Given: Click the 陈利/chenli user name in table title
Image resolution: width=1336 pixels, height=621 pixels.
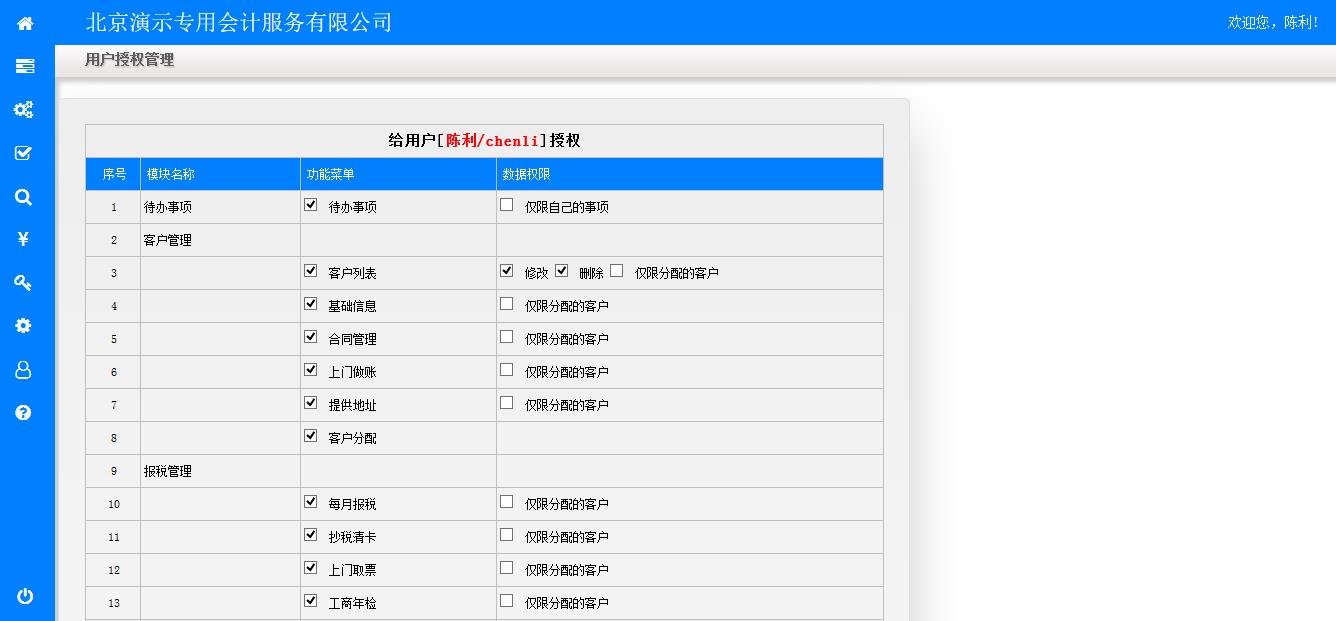Looking at the screenshot, I should (x=493, y=140).
